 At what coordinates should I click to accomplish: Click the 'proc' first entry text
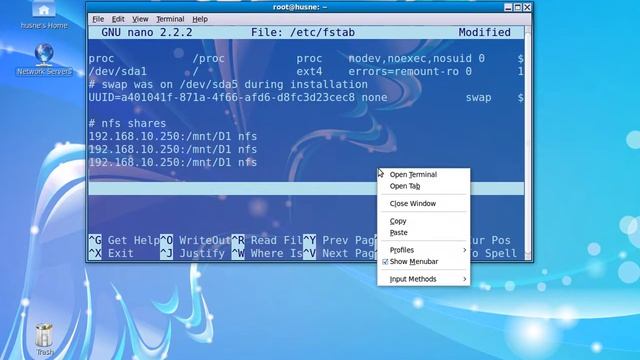click(x=101, y=58)
